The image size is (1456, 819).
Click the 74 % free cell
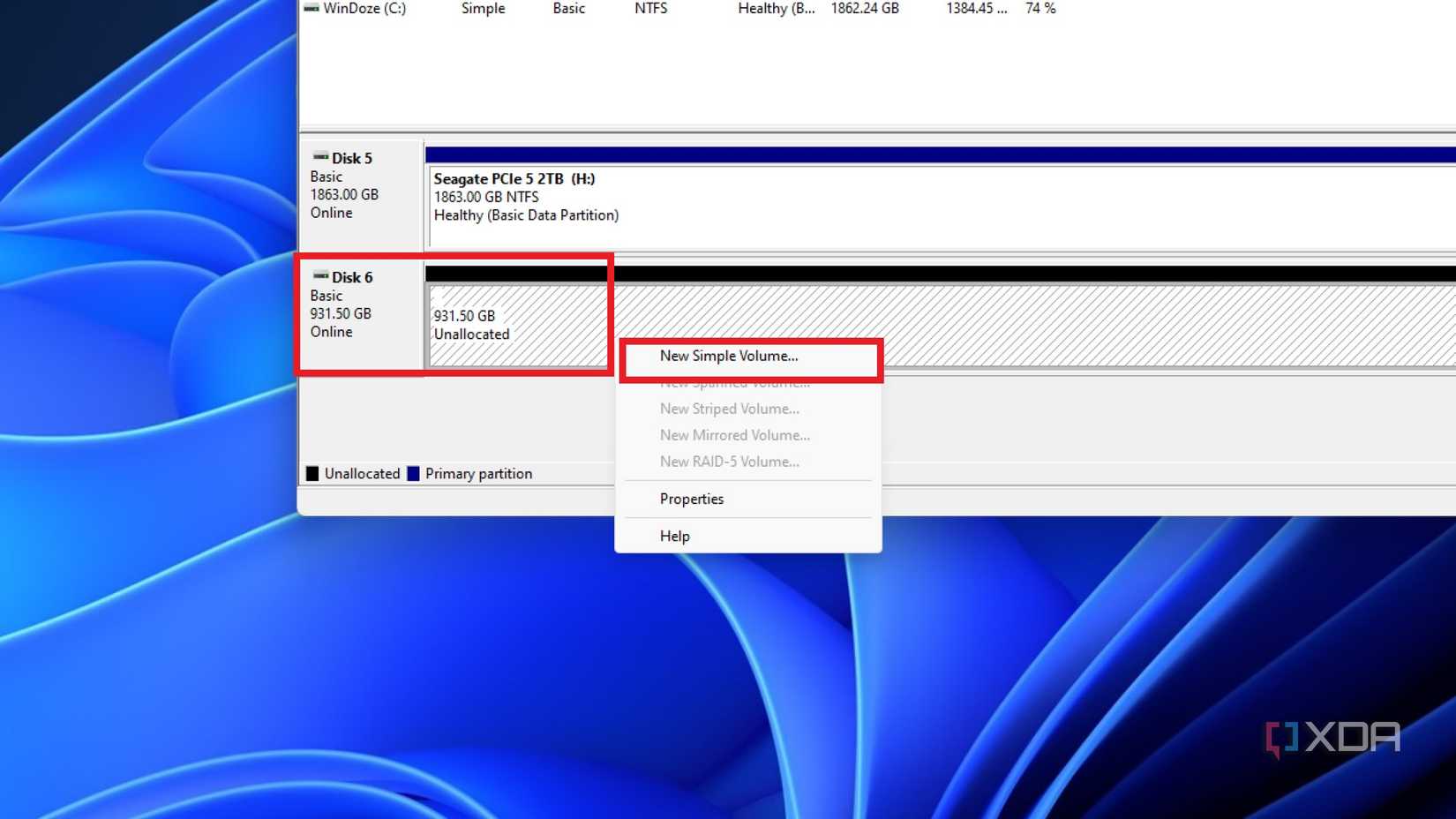1040,8
